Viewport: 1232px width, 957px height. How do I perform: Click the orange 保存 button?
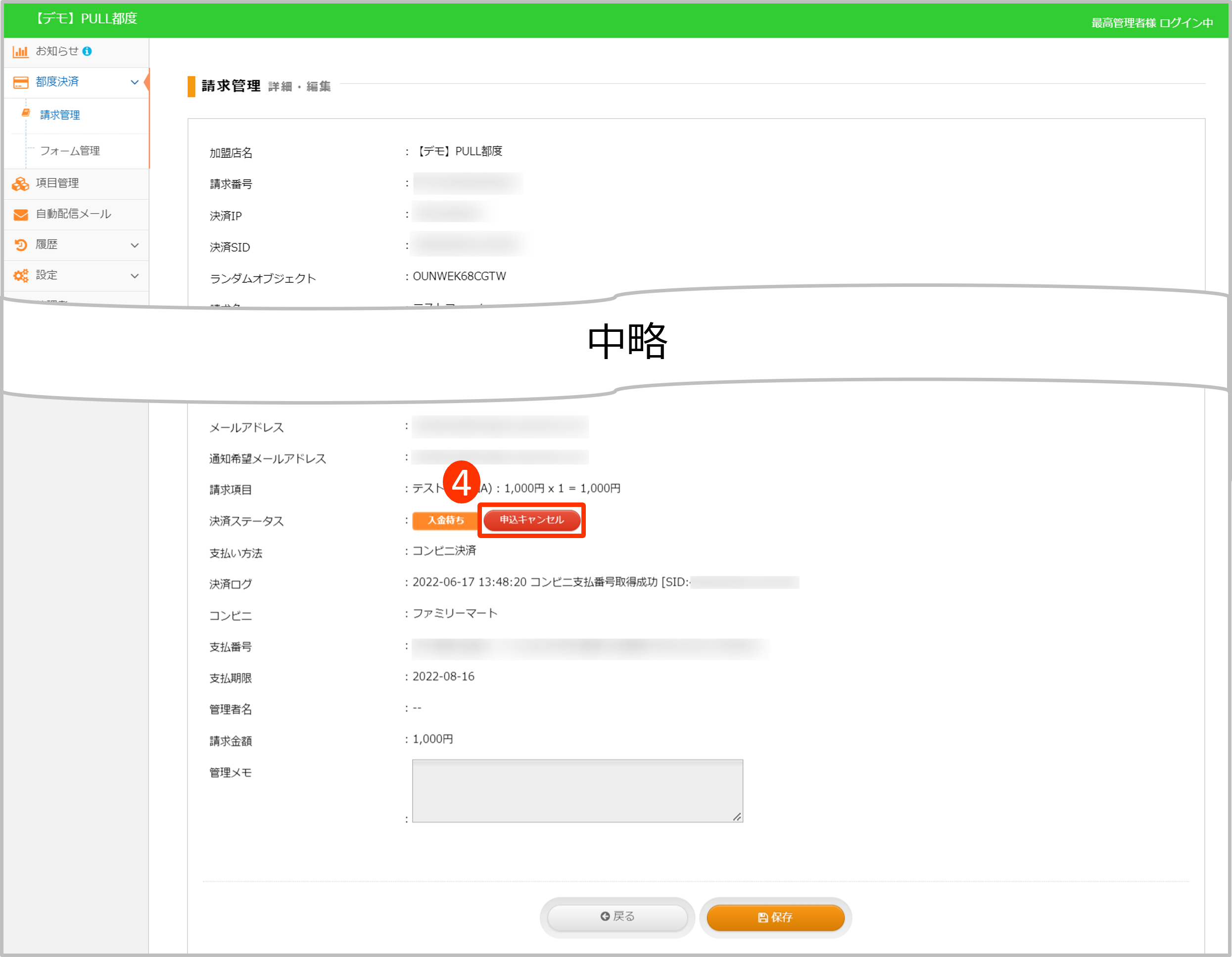tap(775, 917)
